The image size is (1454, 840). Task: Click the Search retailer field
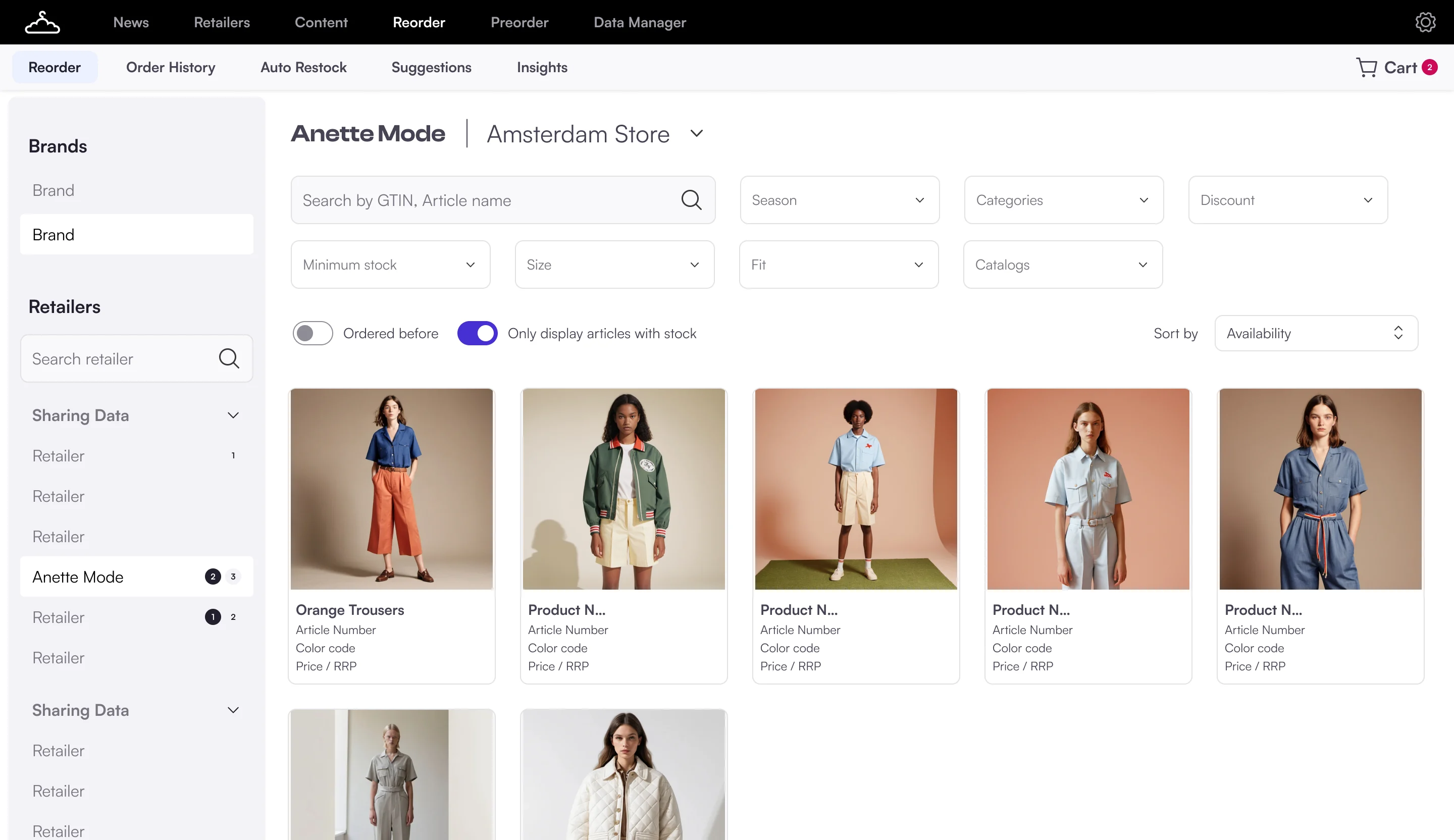coord(137,358)
